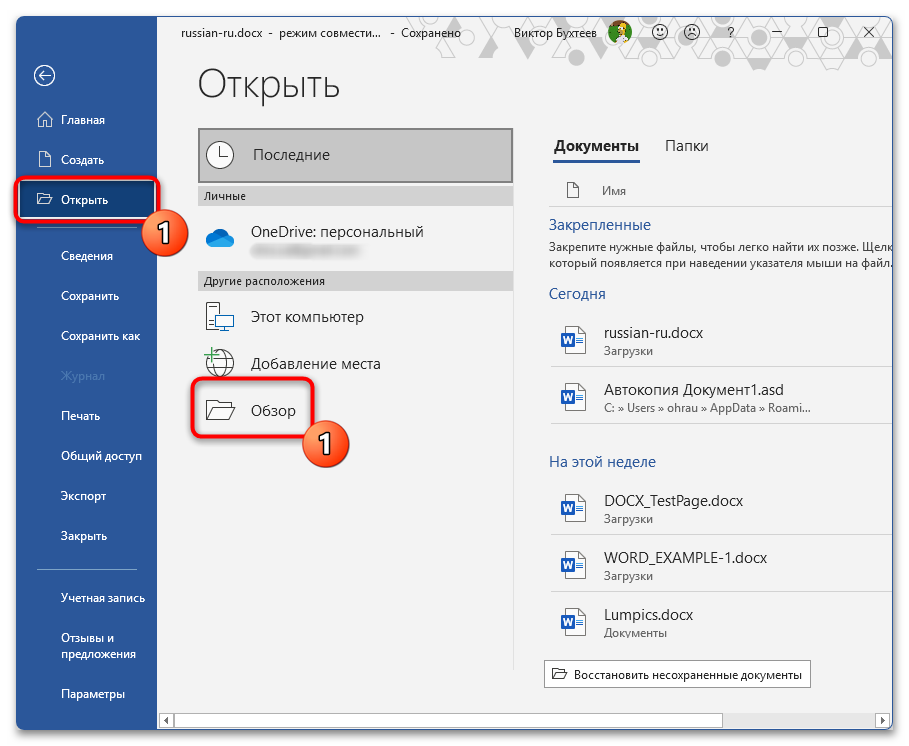The width and height of the screenshot is (909, 746).
Task: Switch to the Папки tab
Action: (686, 146)
